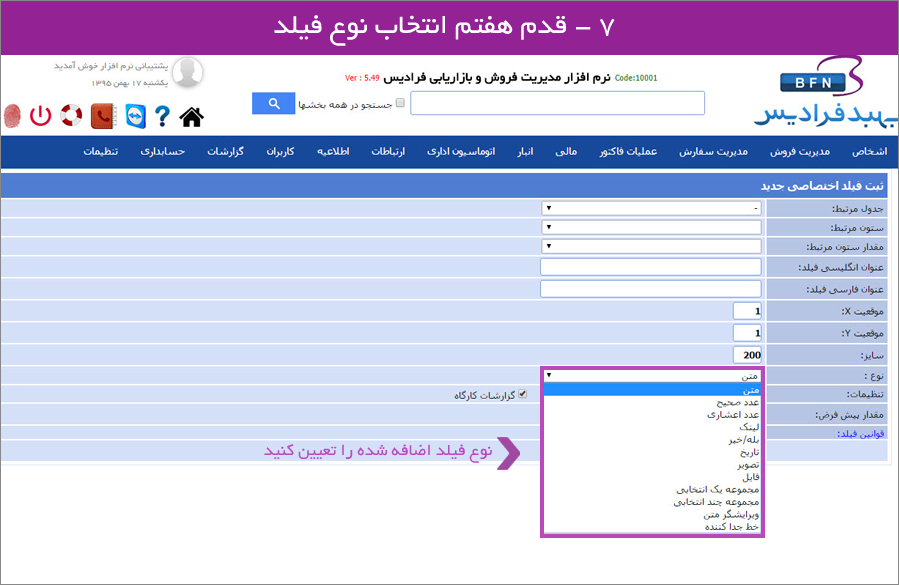Open help via blue question mark icon

[x=162, y=116]
